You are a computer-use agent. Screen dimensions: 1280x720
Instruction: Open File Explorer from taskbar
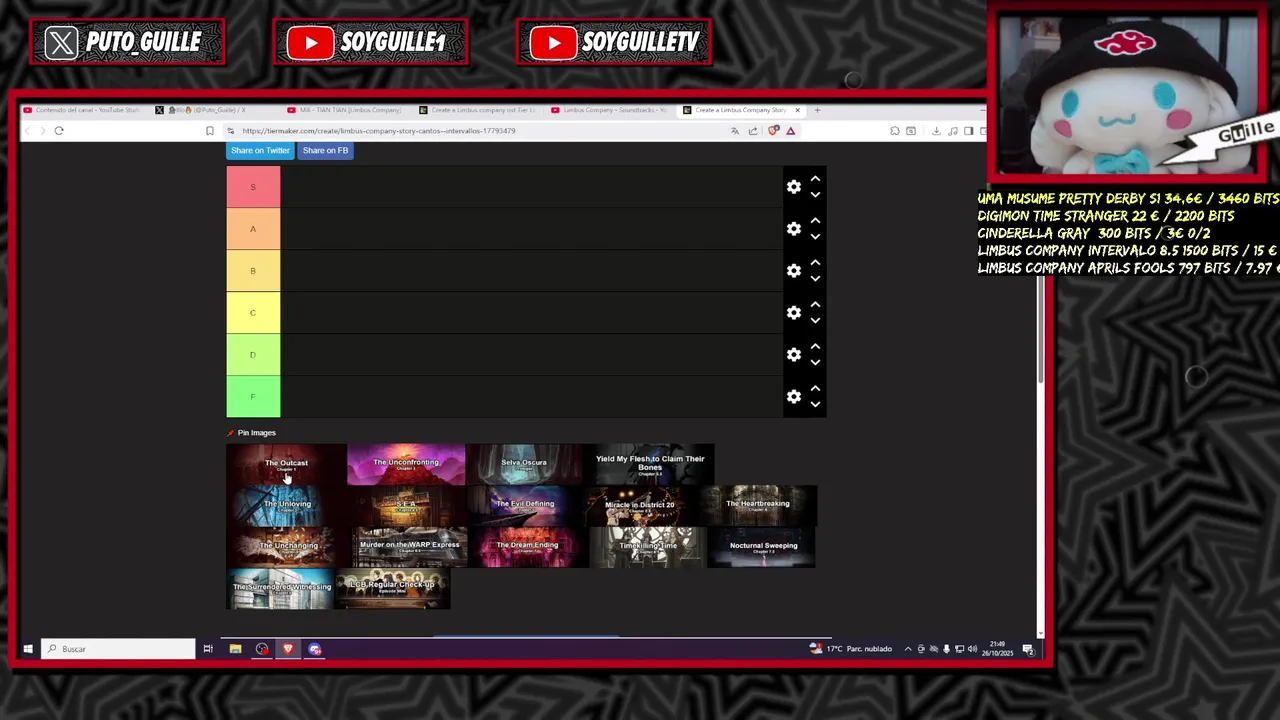[x=235, y=649]
